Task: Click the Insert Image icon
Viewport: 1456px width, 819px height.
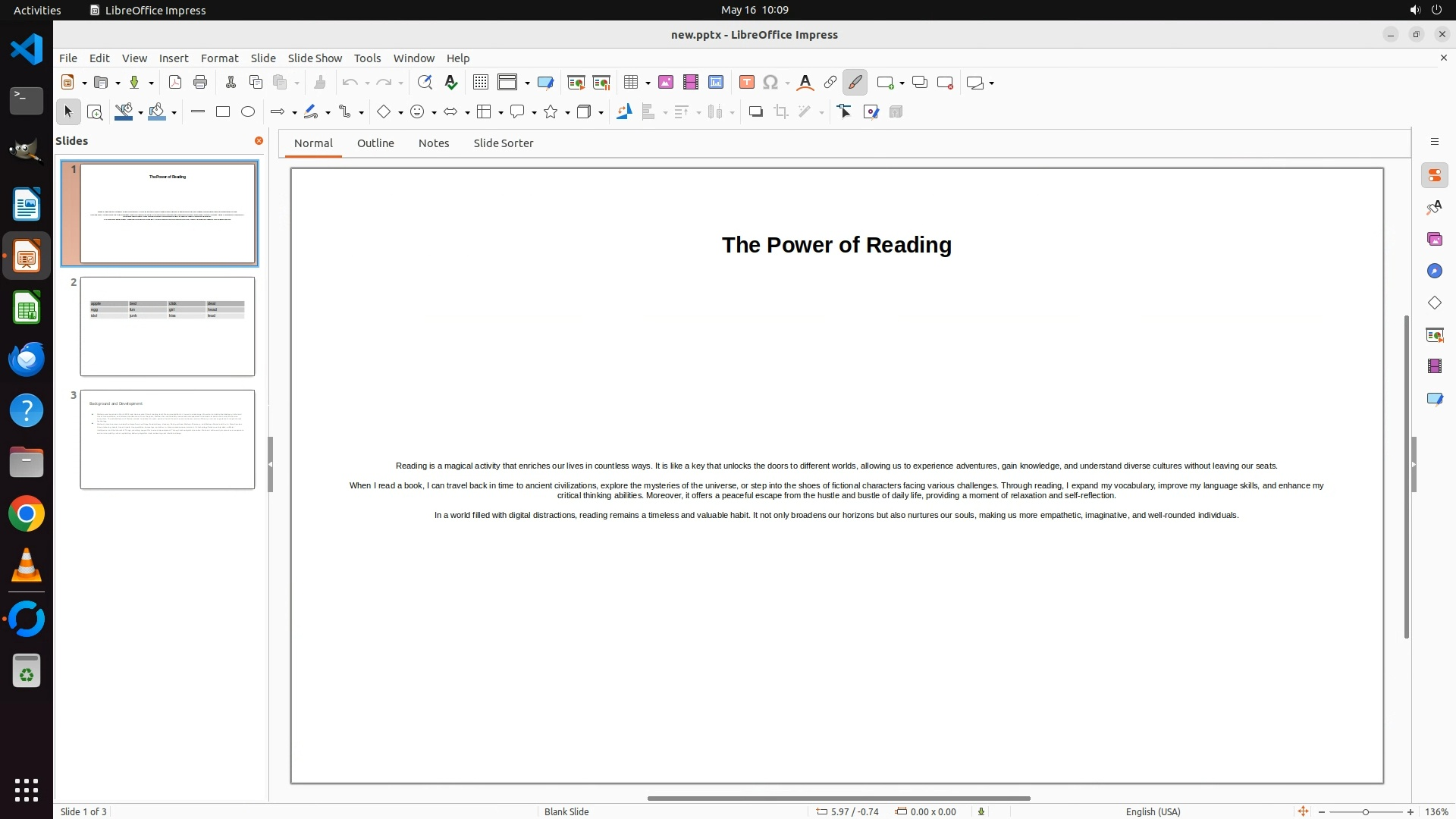Action: pyautogui.click(x=666, y=83)
